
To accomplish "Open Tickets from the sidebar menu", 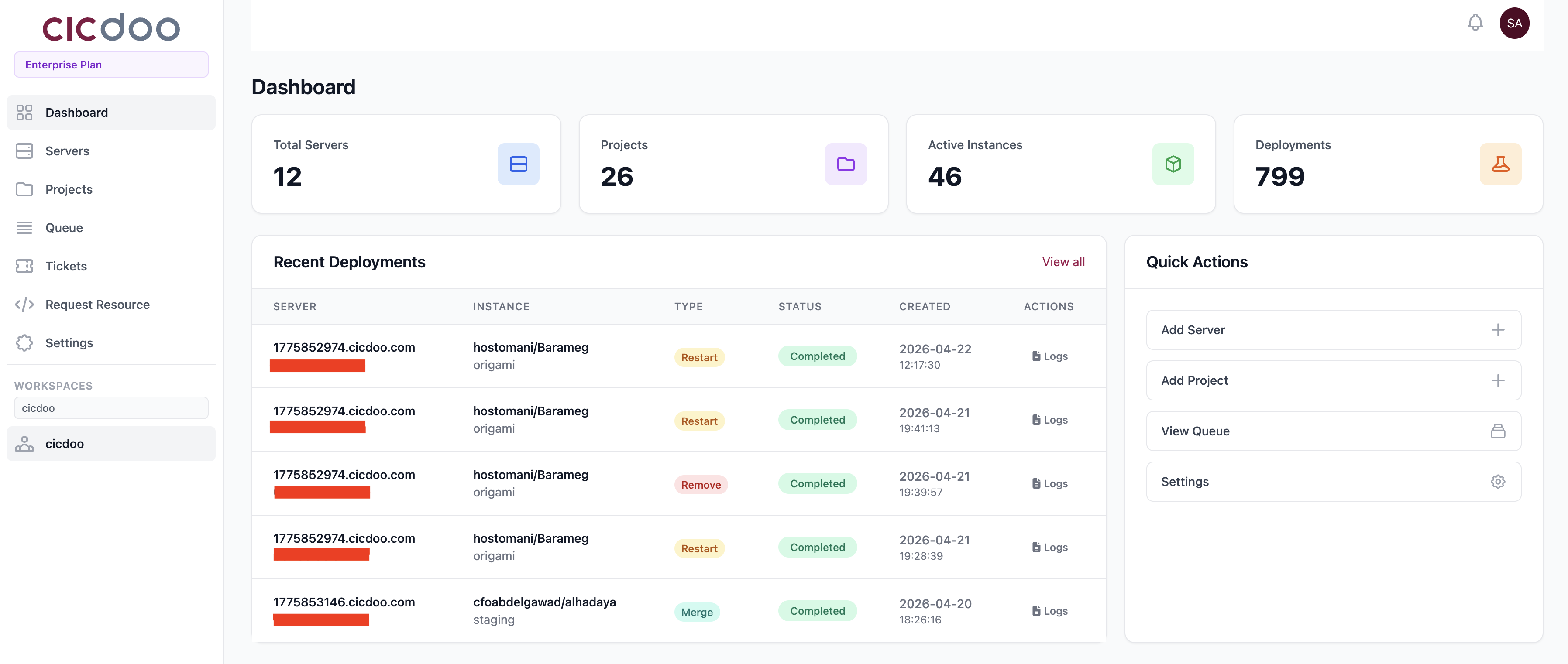I will [66, 266].
